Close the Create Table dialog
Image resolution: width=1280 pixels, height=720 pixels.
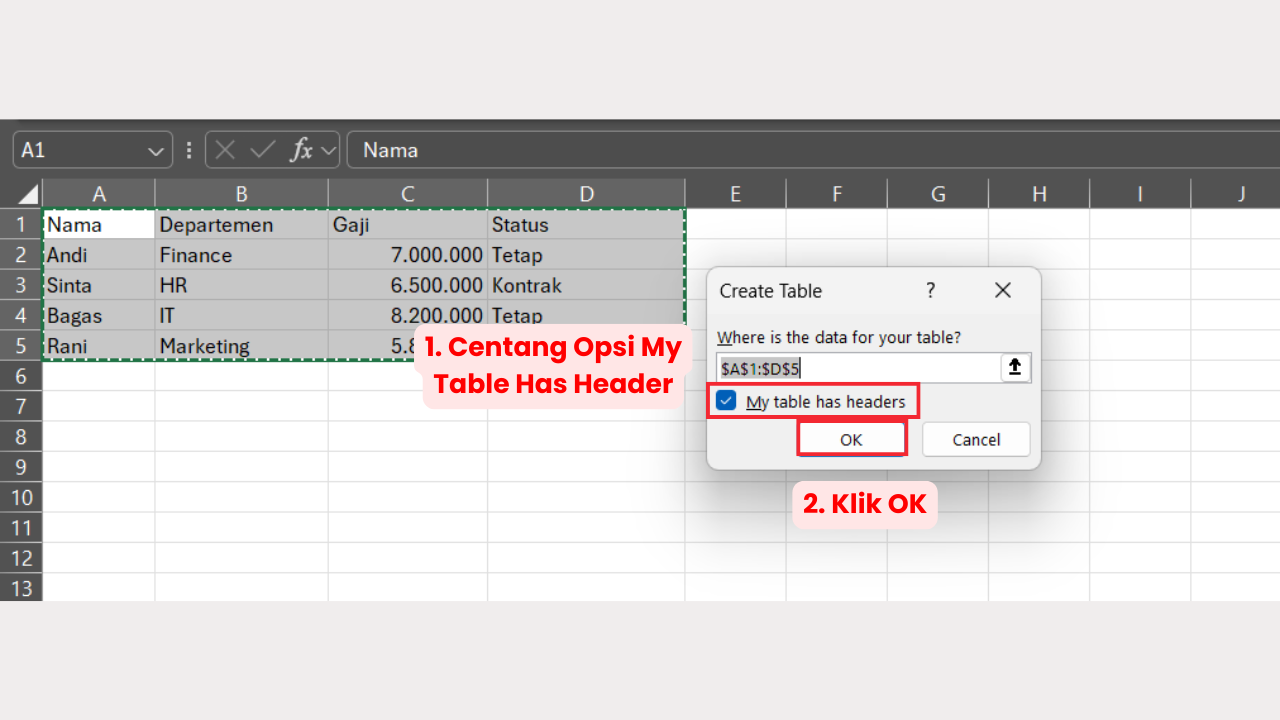[x=1003, y=290]
